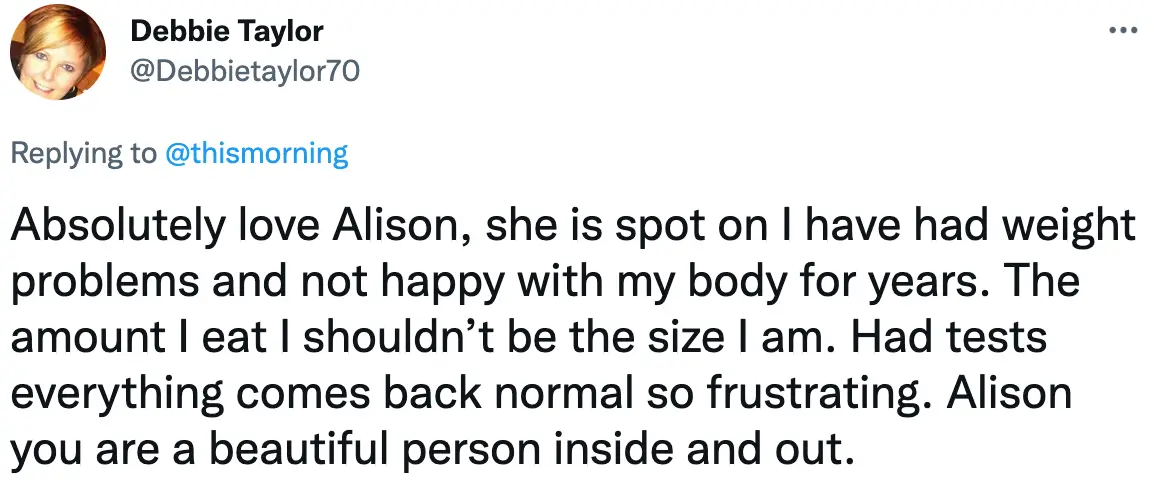
Task: Open the Debbie Taylor display name link
Action: (227, 32)
